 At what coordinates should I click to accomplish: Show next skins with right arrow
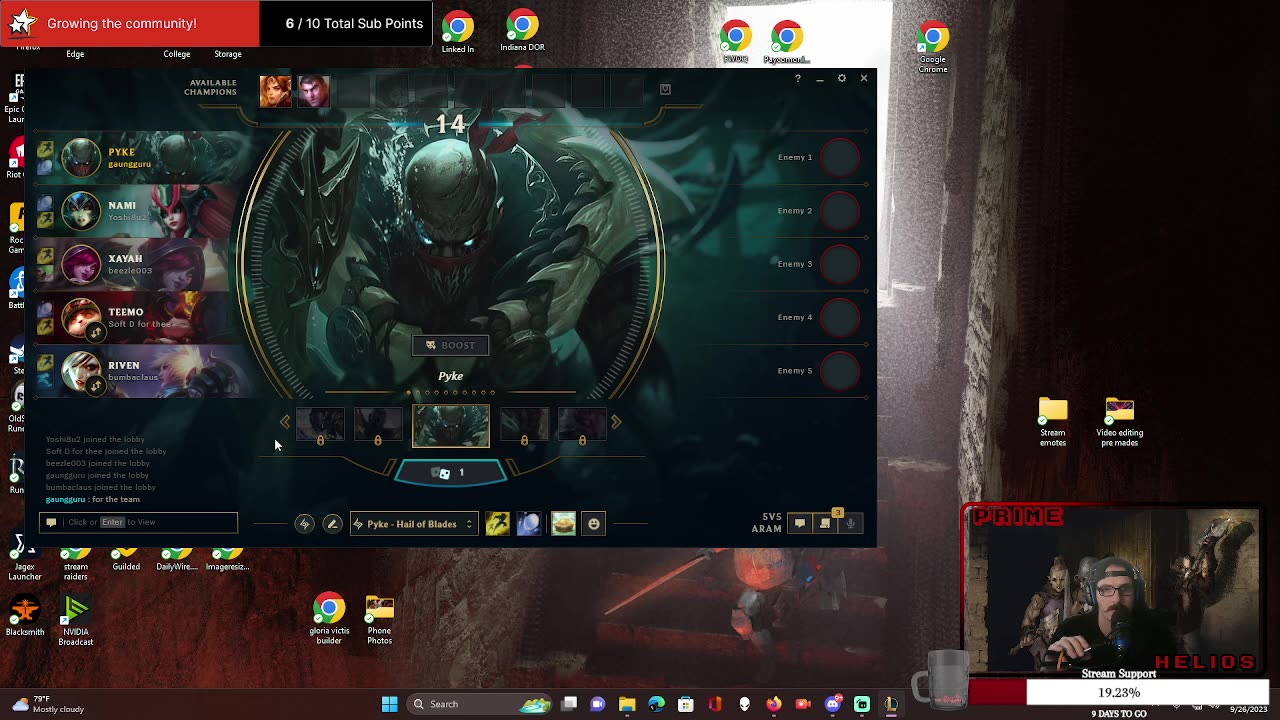click(616, 422)
